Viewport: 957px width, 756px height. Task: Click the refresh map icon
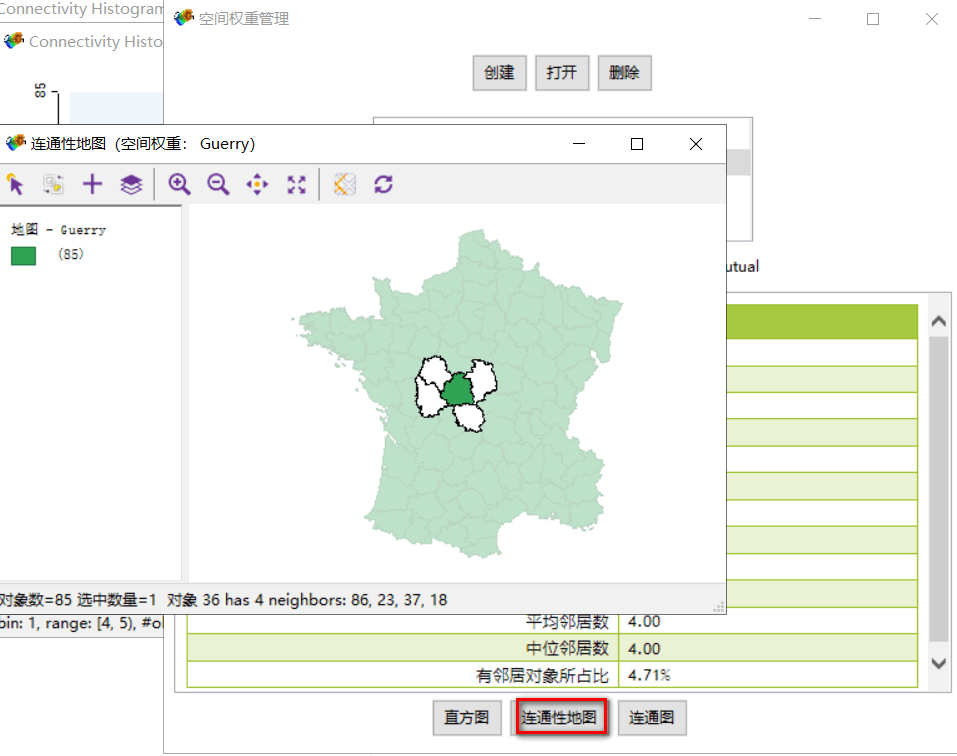(383, 184)
